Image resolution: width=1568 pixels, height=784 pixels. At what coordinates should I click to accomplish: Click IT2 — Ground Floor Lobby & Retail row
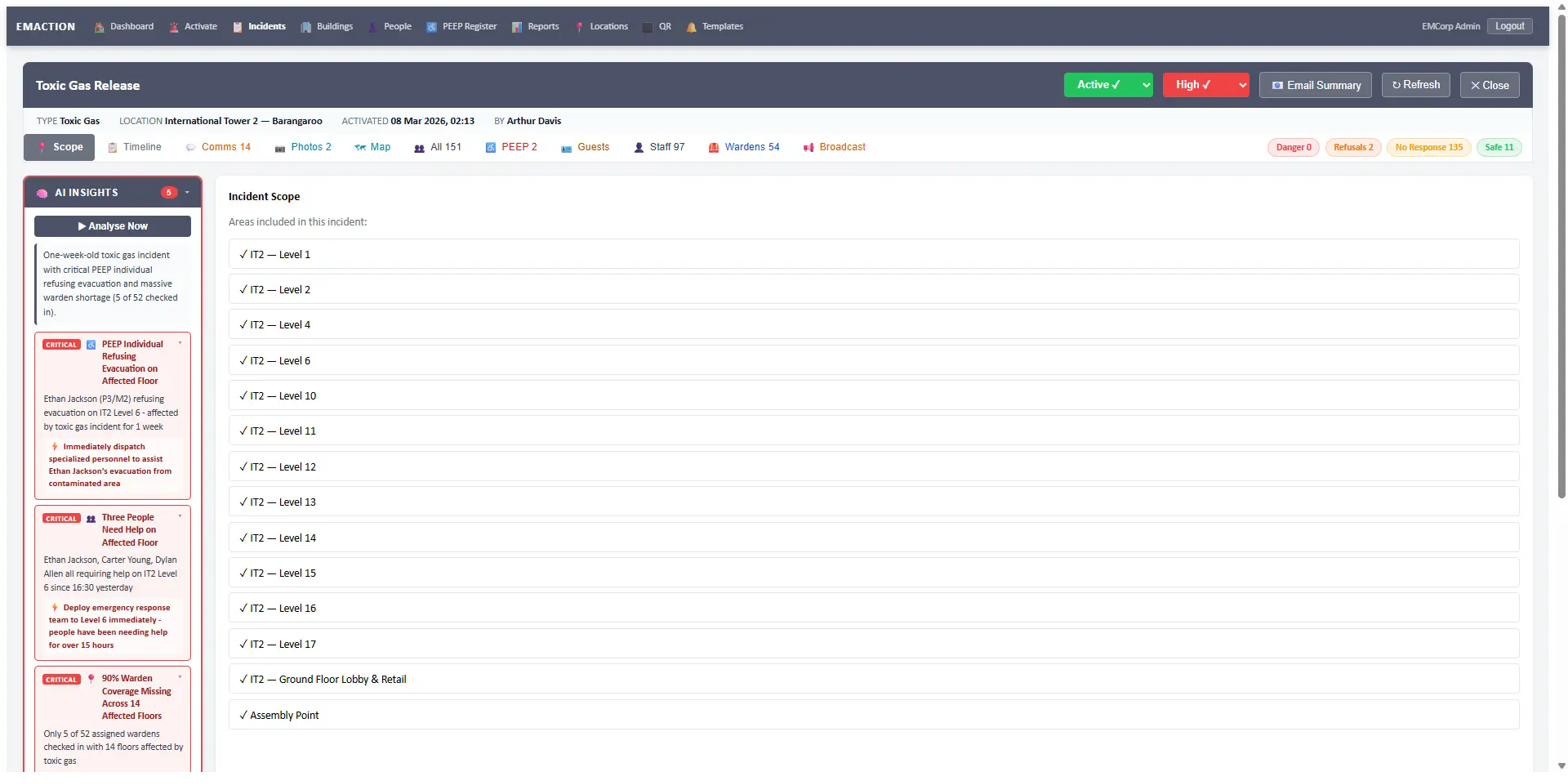click(873, 679)
